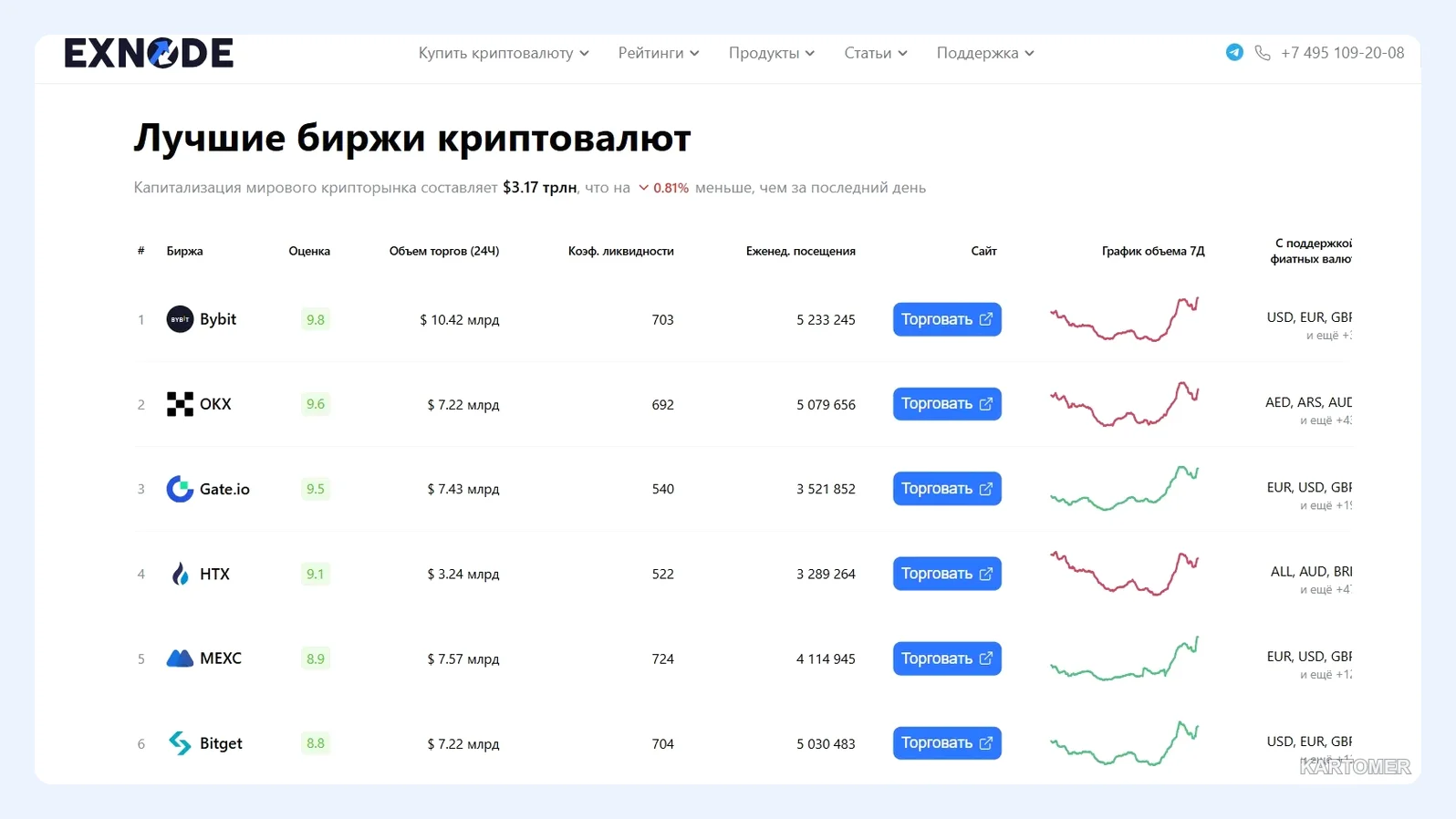Screen dimensions: 1456x819
Task: Click the Bybit 9.8 rating badge
Action: 316,319
